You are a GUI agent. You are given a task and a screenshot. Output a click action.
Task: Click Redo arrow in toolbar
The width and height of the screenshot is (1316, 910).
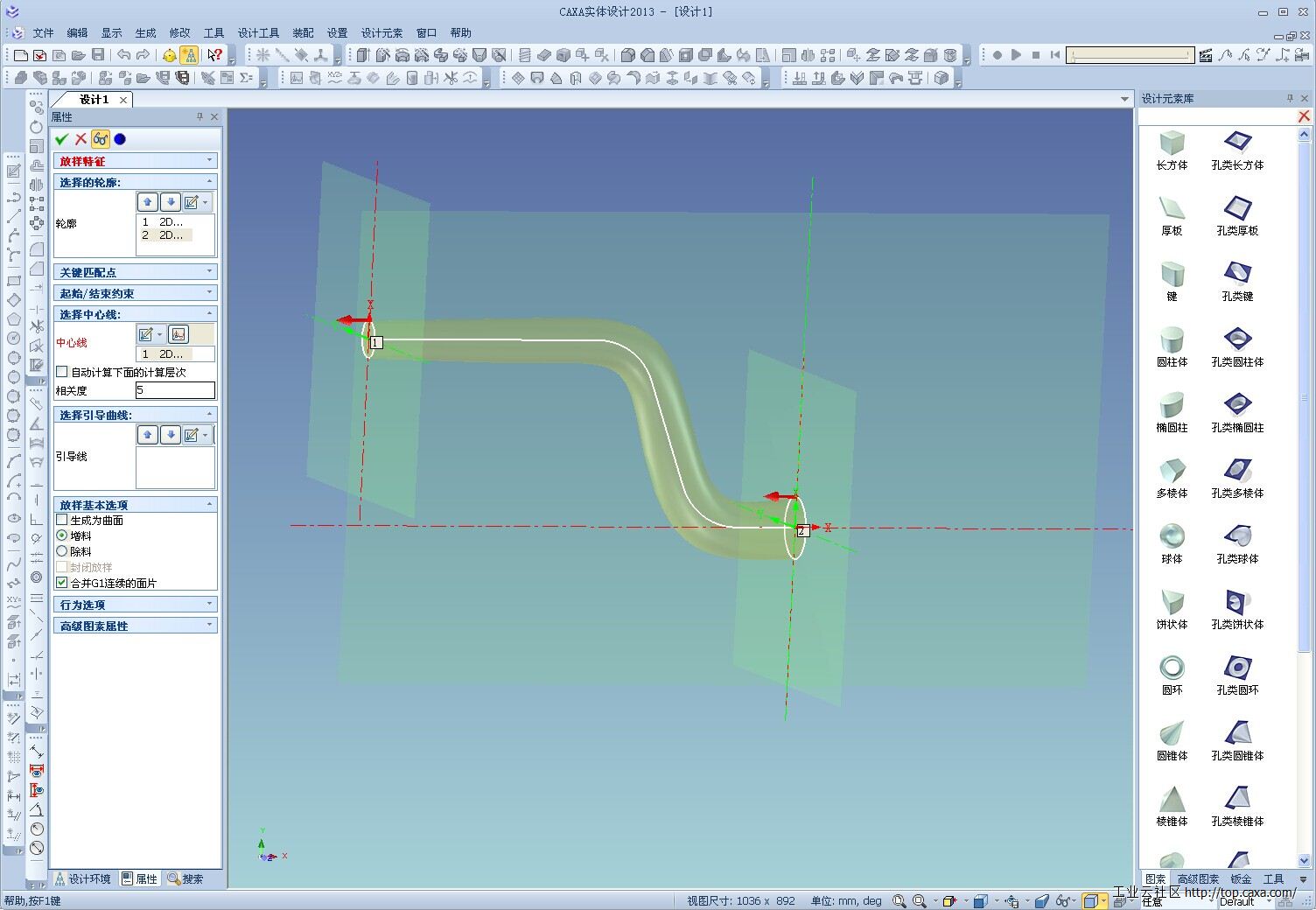143,55
